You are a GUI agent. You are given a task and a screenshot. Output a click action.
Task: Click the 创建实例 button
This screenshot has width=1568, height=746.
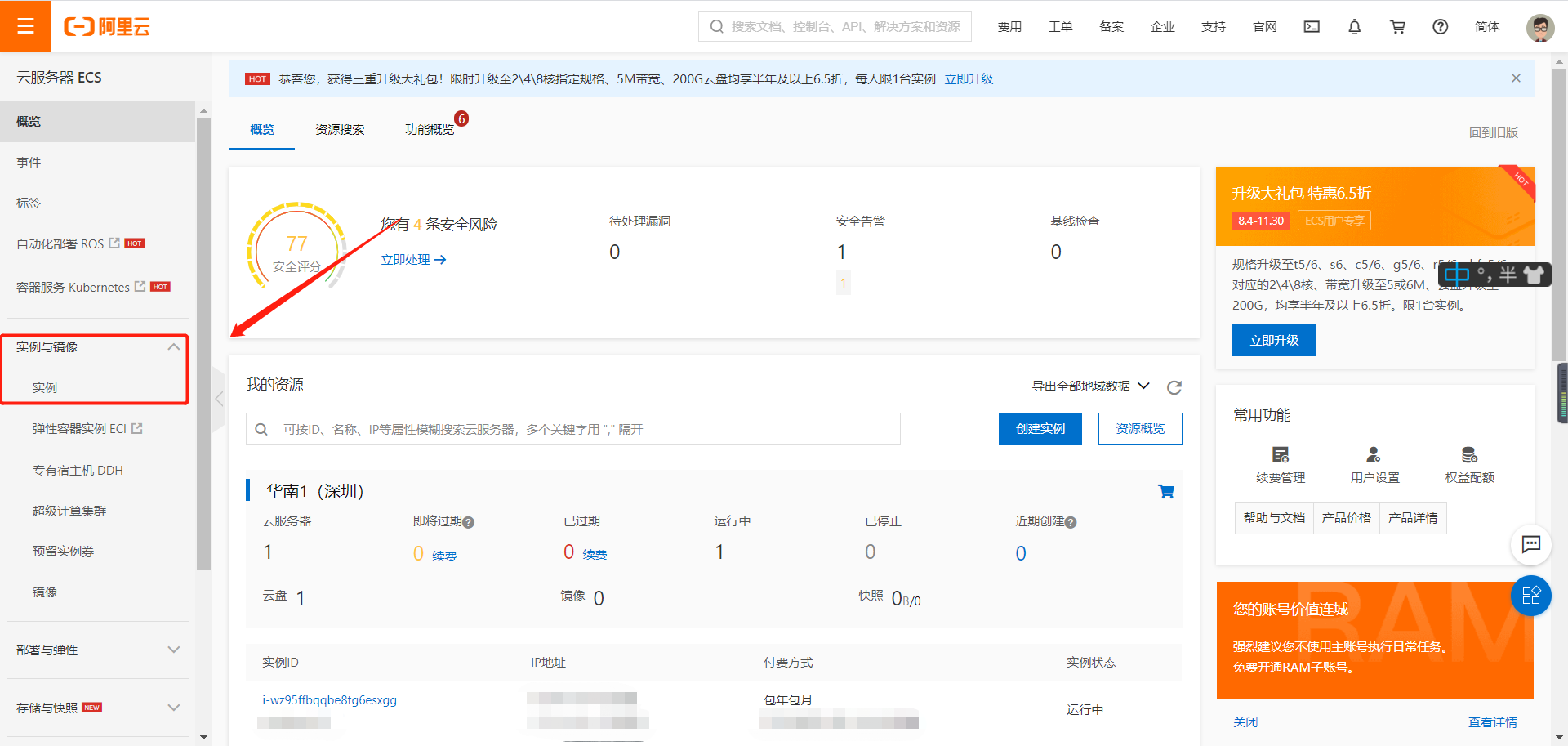(1040, 429)
